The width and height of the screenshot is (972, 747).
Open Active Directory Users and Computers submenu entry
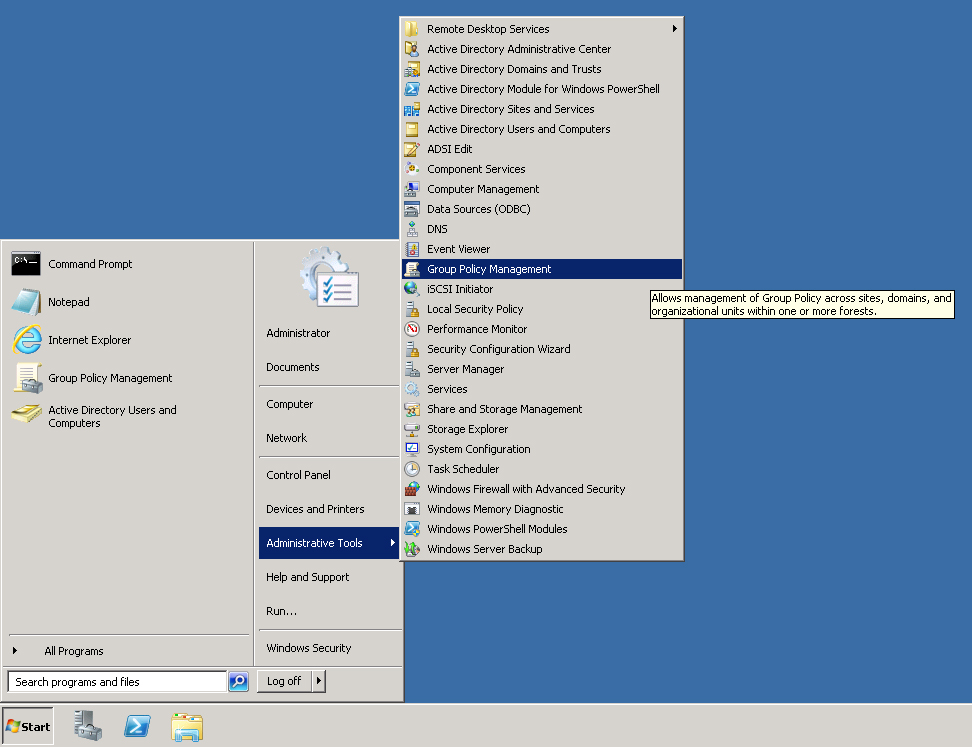pos(518,129)
